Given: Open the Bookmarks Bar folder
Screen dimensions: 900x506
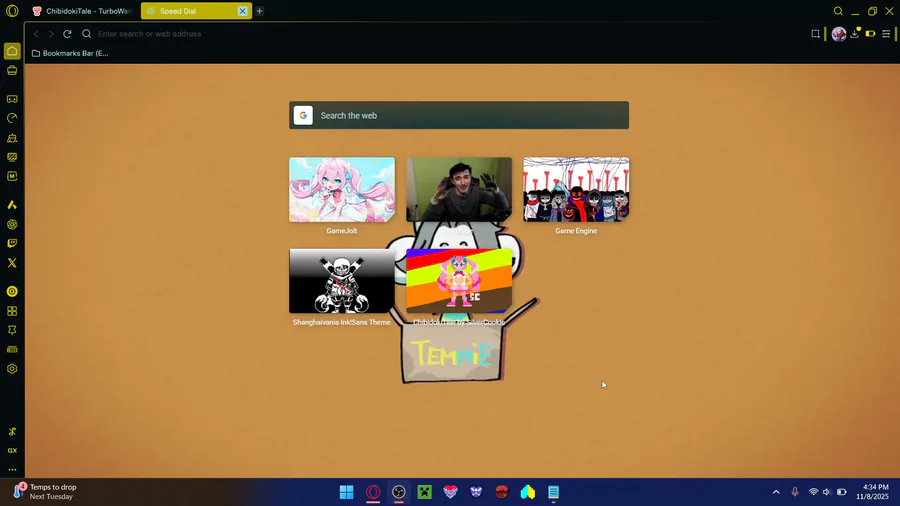Looking at the screenshot, I should click(70, 53).
